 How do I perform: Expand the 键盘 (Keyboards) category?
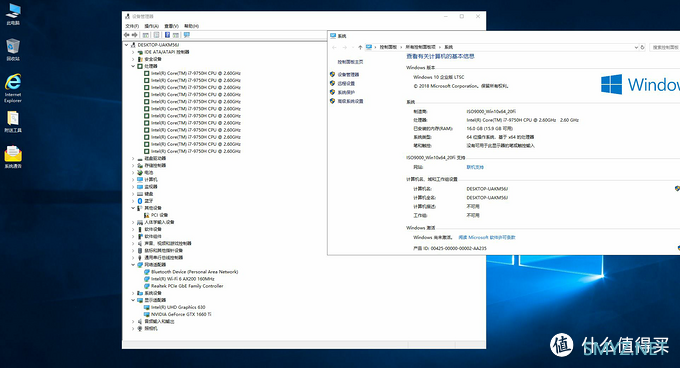coord(133,194)
